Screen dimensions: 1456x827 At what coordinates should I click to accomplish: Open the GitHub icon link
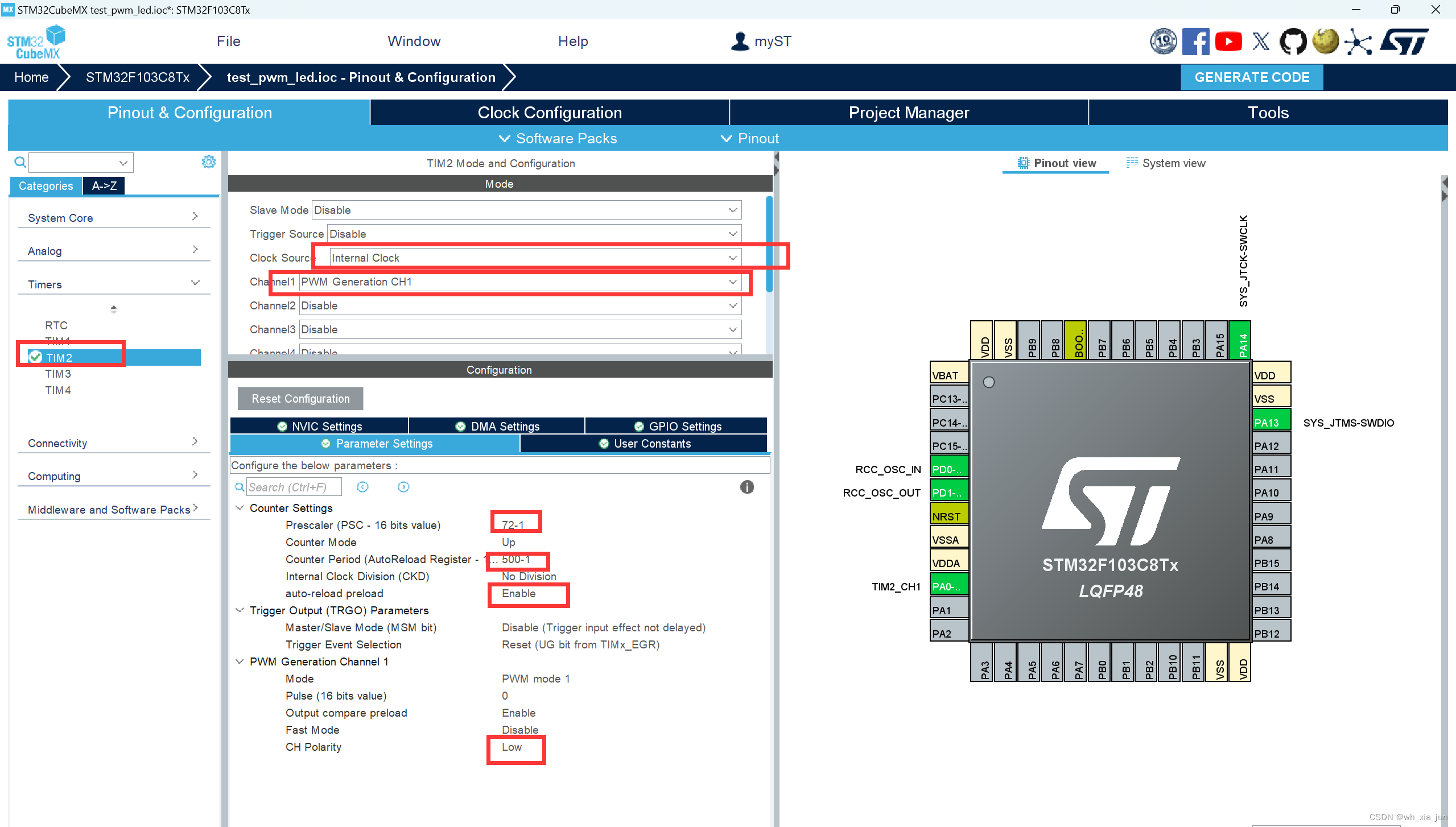click(1293, 42)
